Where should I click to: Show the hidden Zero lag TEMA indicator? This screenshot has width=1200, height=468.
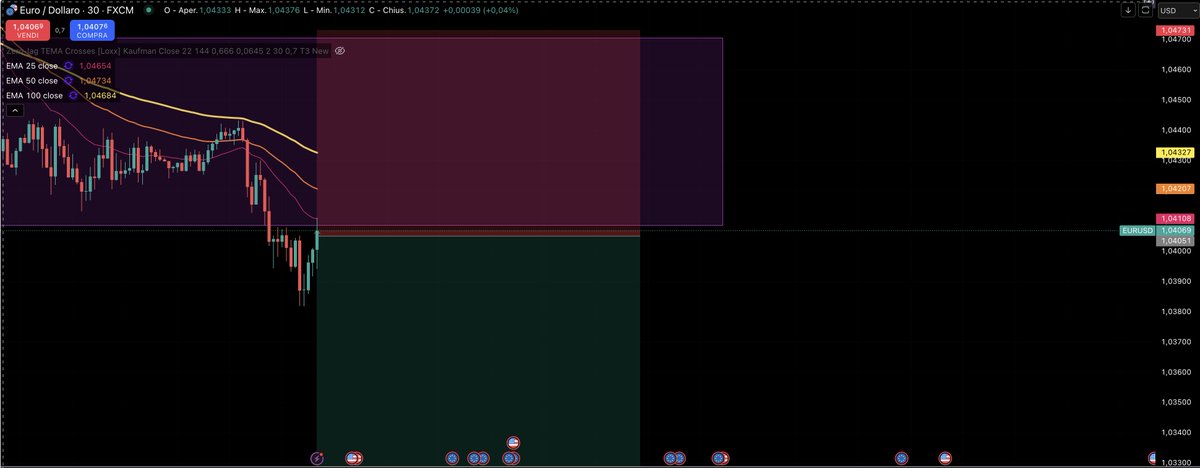pos(340,50)
